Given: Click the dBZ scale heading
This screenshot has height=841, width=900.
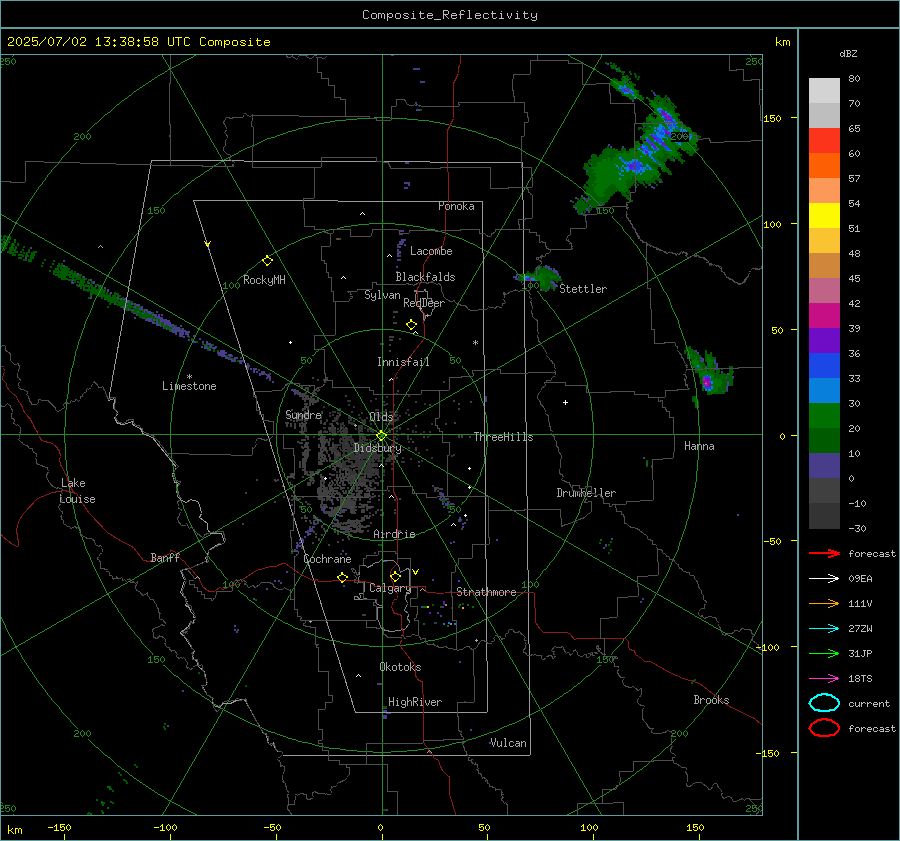Looking at the screenshot, I should click(x=848, y=53).
